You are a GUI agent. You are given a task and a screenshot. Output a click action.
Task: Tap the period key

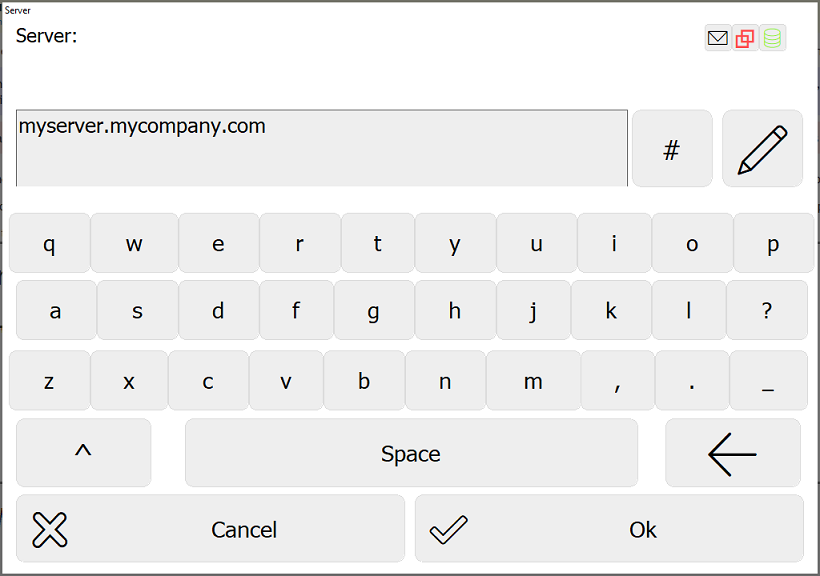tap(691, 380)
